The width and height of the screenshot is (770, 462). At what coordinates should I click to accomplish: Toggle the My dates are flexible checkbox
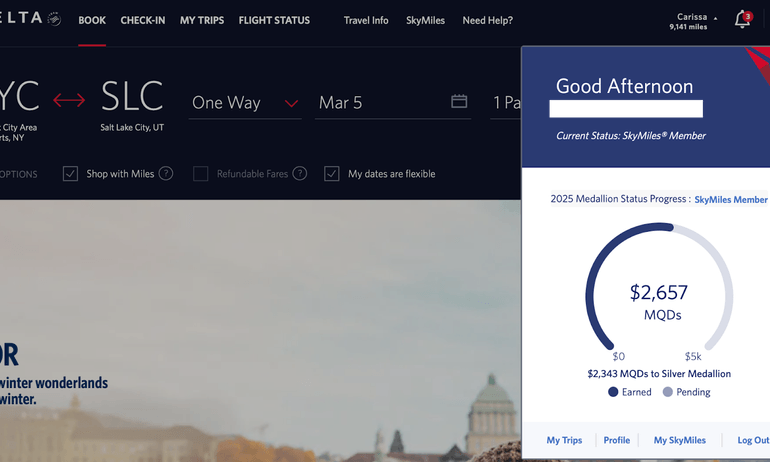[332, 174]
